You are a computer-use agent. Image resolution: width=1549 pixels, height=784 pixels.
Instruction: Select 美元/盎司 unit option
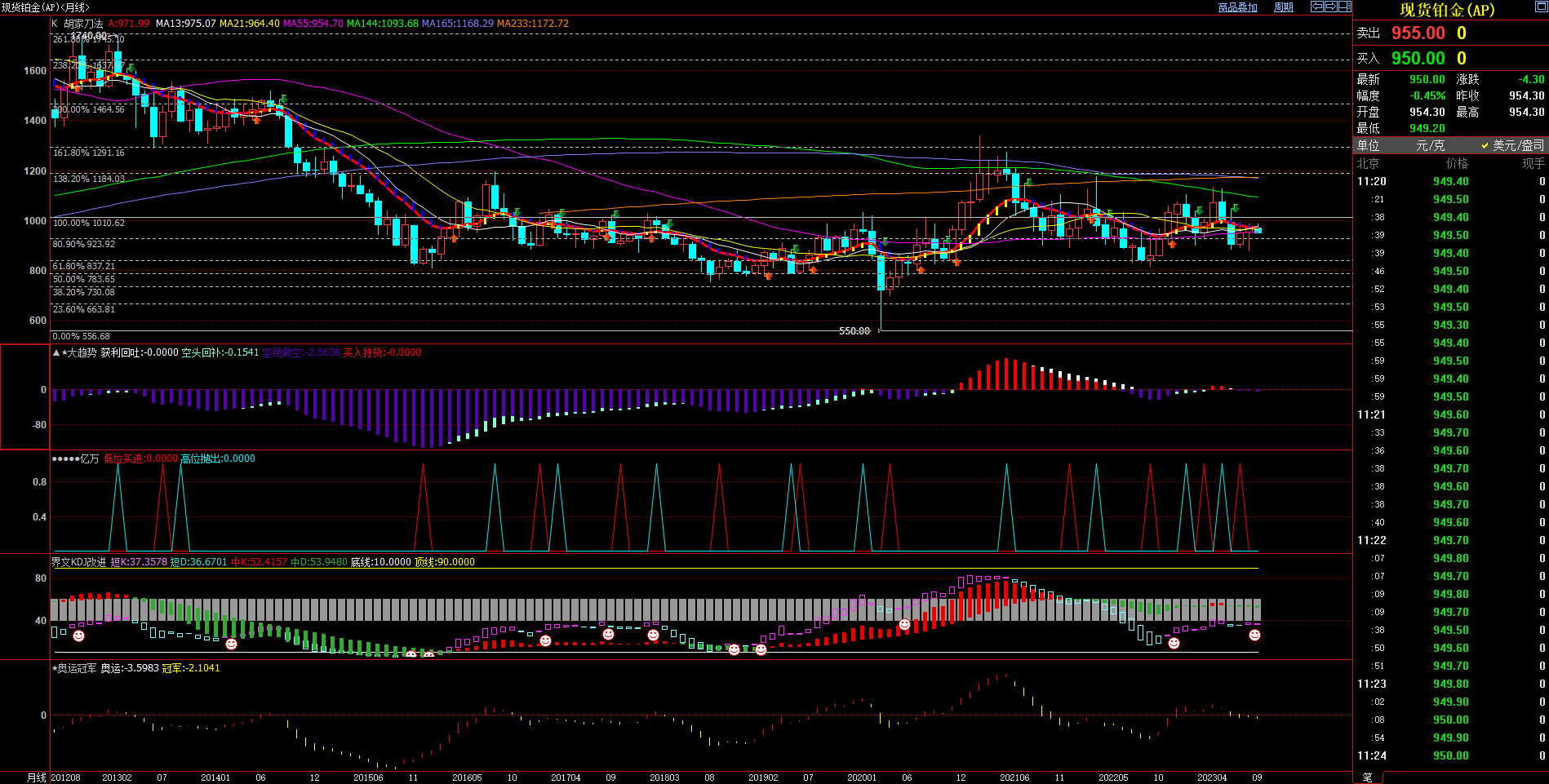pyautogui.click(x=1517, y=145)
